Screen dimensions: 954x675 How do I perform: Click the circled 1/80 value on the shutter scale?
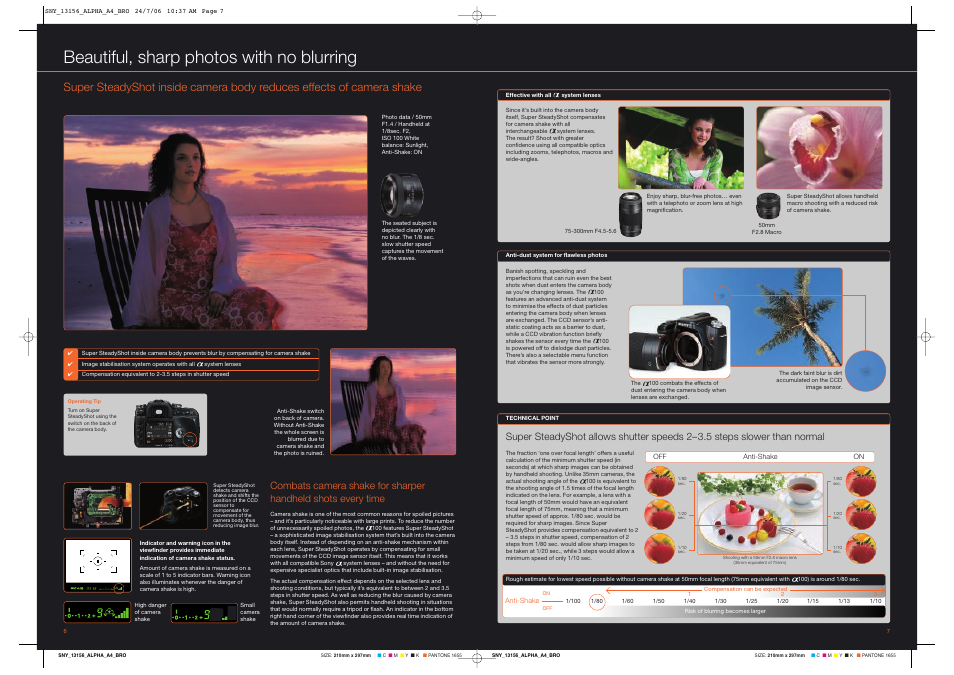tap(597, 601)
